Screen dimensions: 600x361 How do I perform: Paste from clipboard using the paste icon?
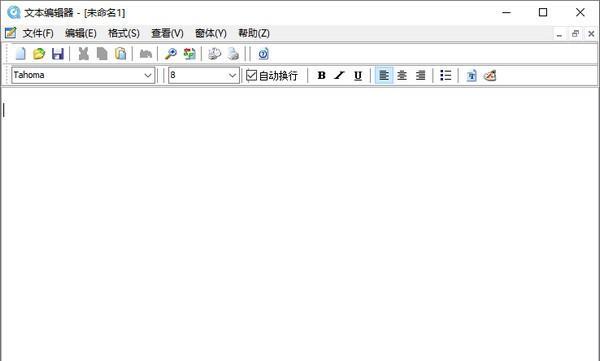(121, 54)
